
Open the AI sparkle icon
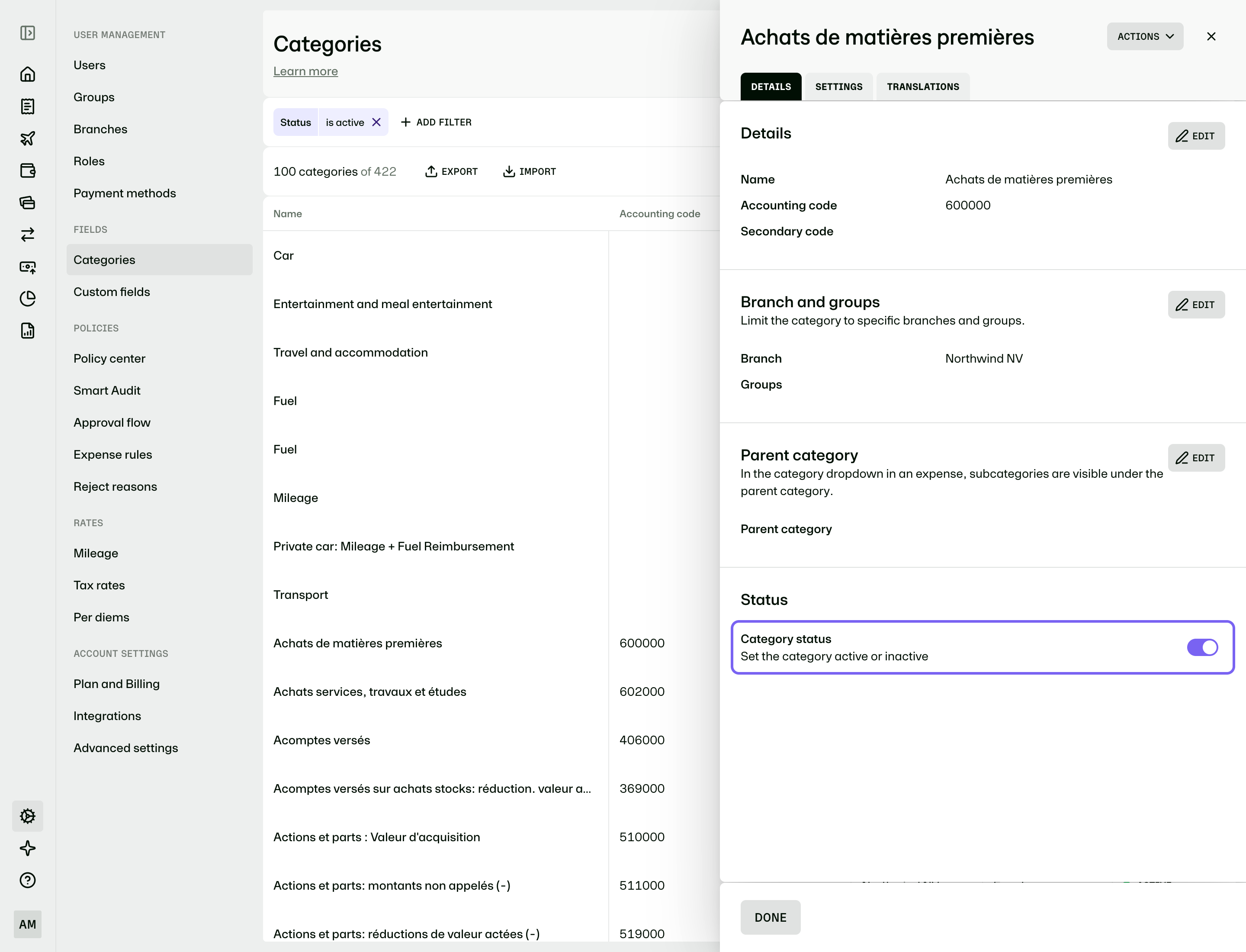point(27,848)
